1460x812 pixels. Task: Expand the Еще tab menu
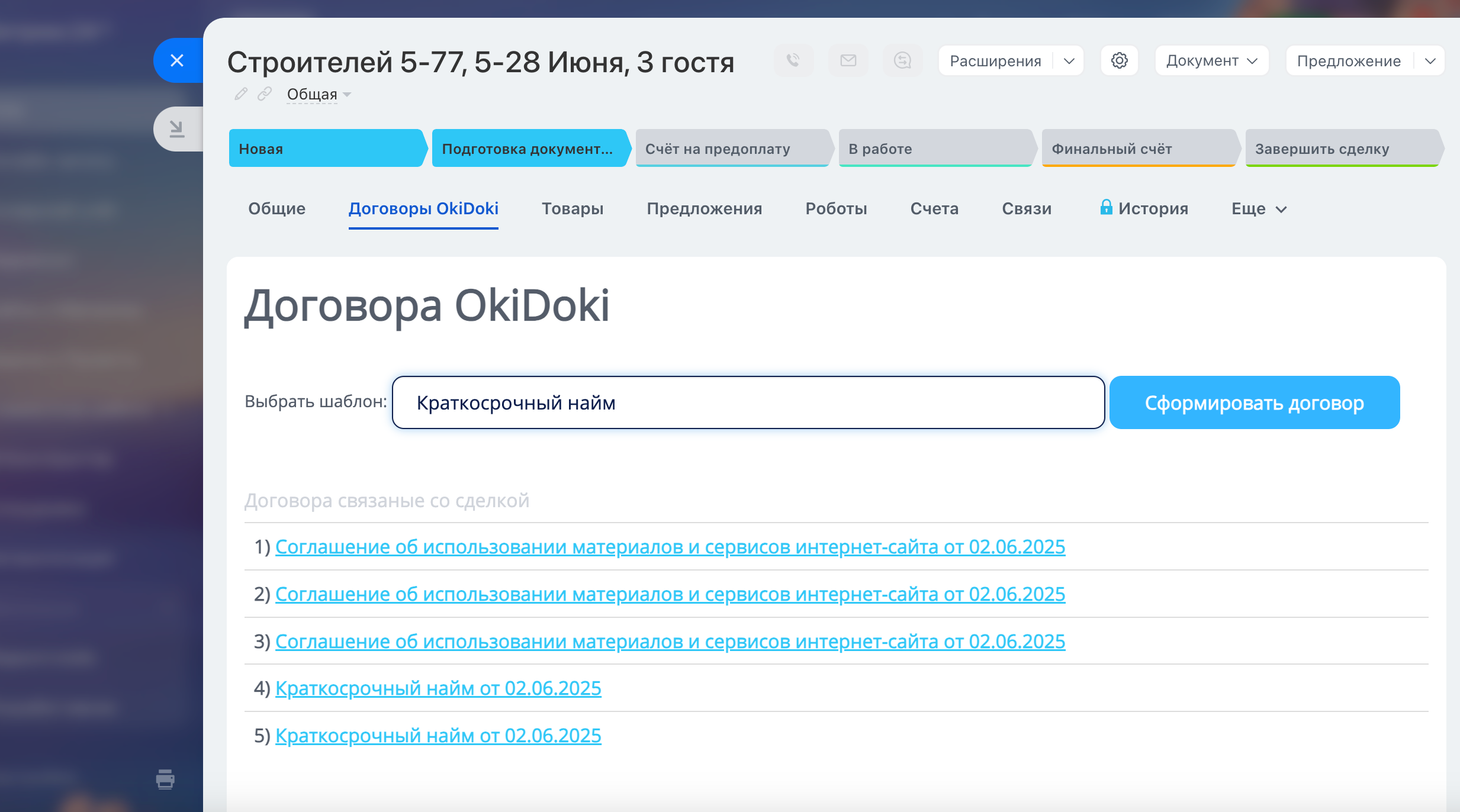click(1258, 209)
